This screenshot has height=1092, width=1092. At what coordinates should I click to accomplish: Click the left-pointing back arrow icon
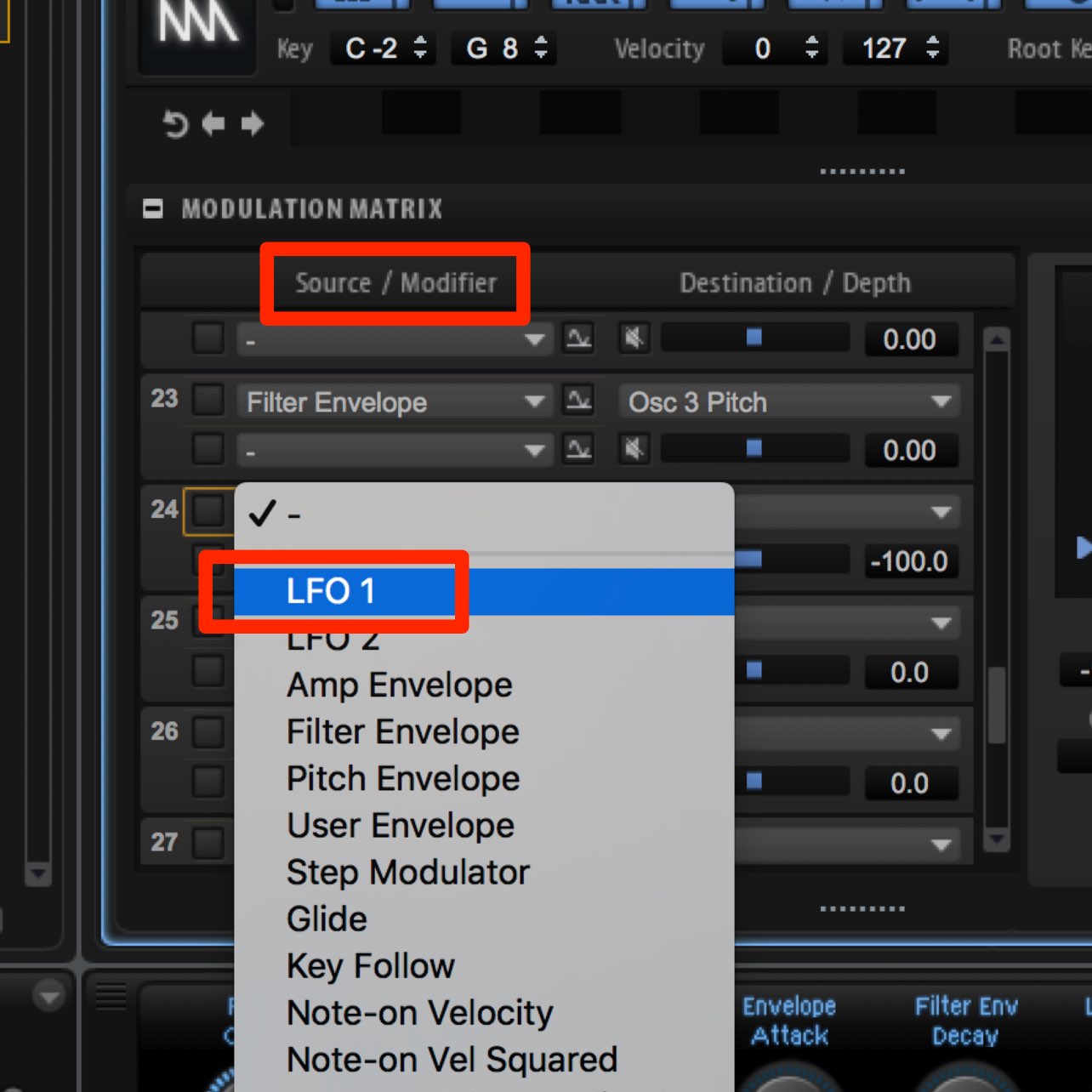coord(213,124)
